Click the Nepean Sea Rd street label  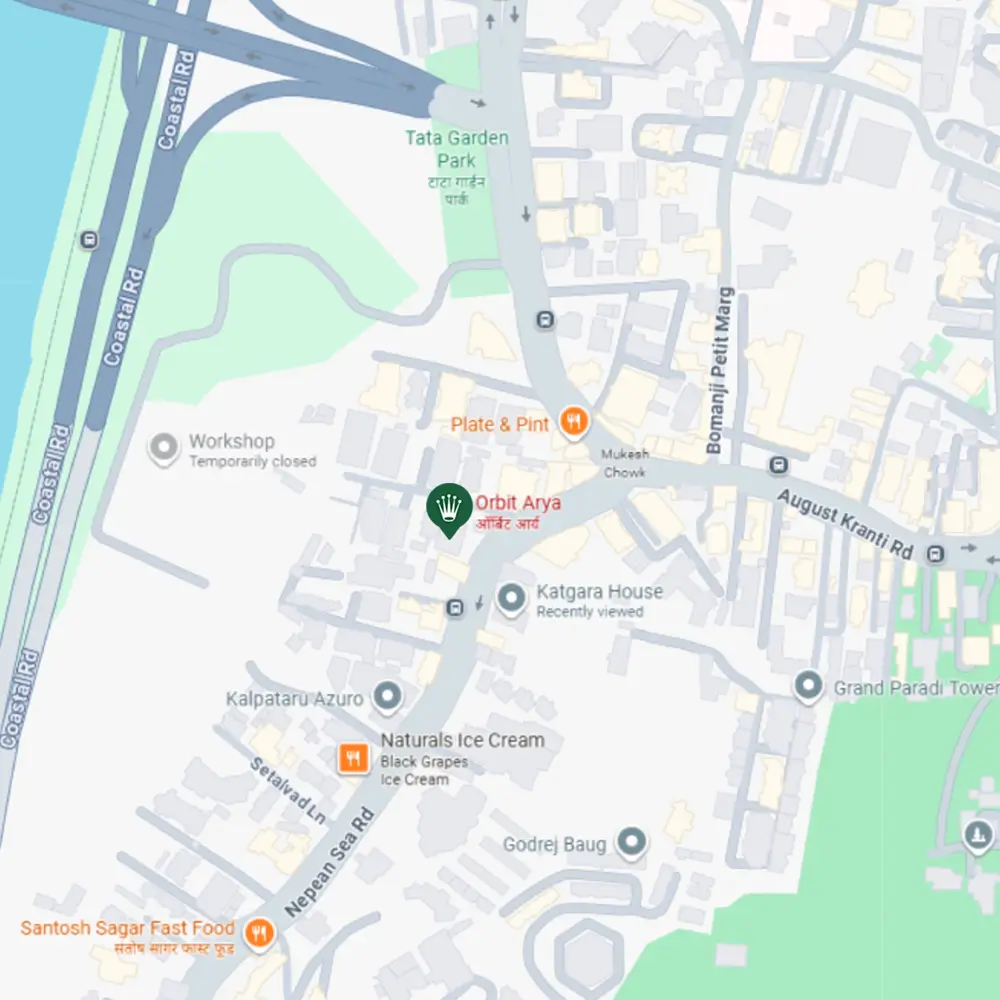pos(329,862)
